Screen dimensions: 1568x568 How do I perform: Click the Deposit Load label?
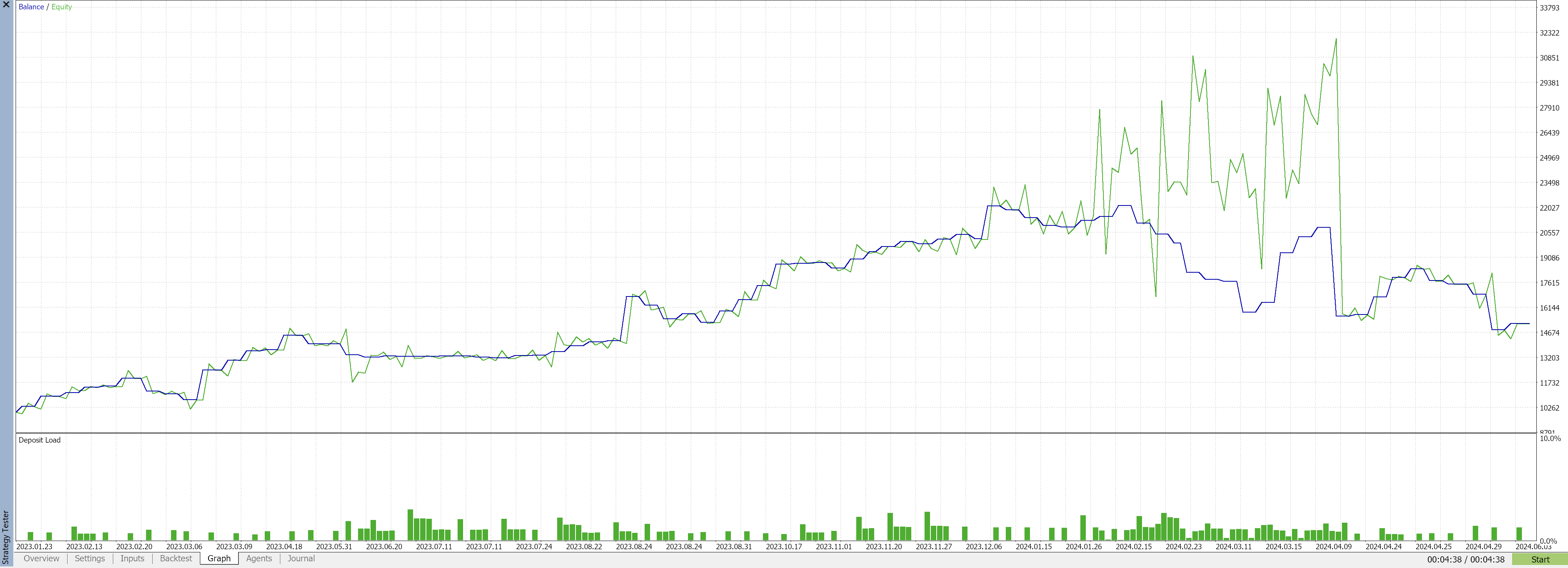(x=39, y=440)
